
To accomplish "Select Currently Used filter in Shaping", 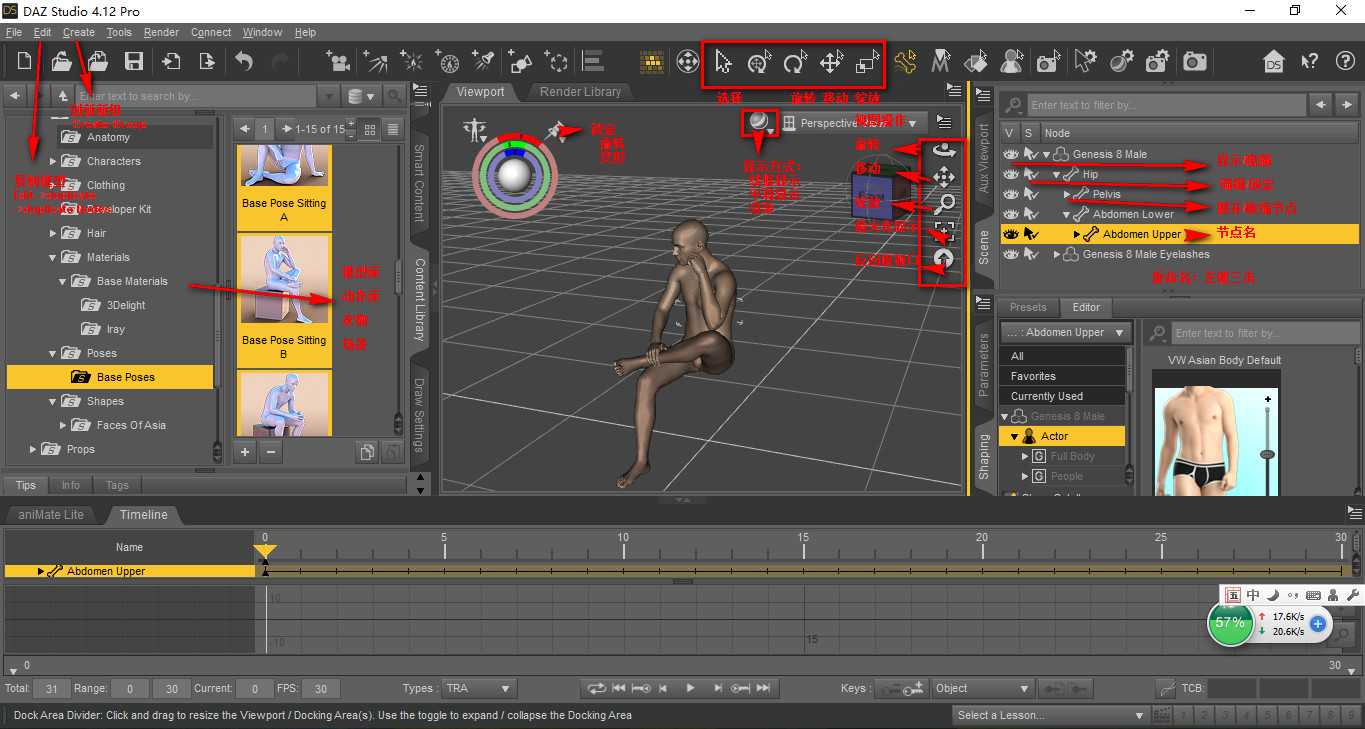I will click(x=1062, y=396).
